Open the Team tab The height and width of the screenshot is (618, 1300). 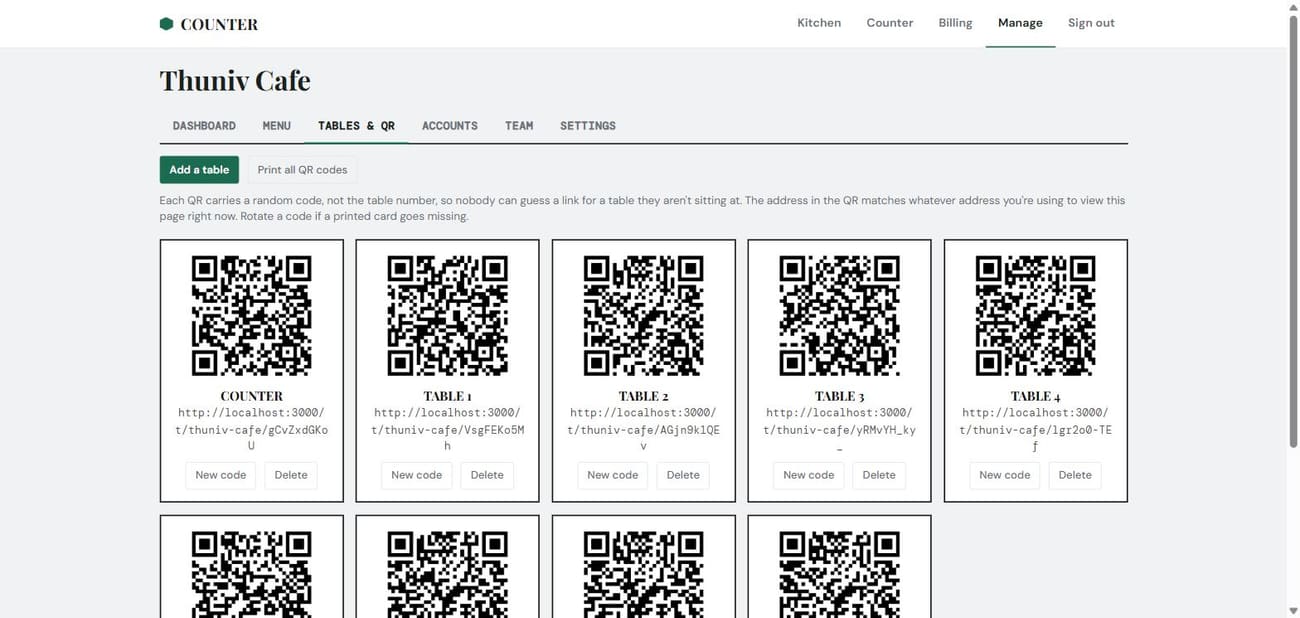click(519, 126)
